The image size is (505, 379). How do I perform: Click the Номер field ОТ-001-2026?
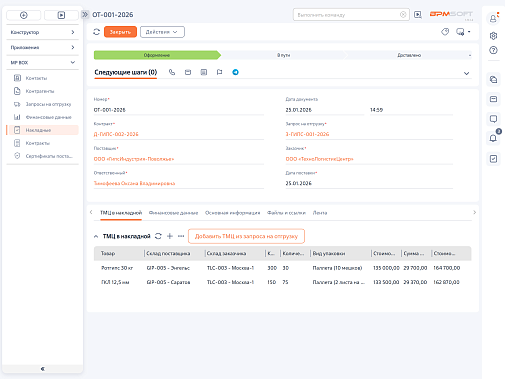179,110
